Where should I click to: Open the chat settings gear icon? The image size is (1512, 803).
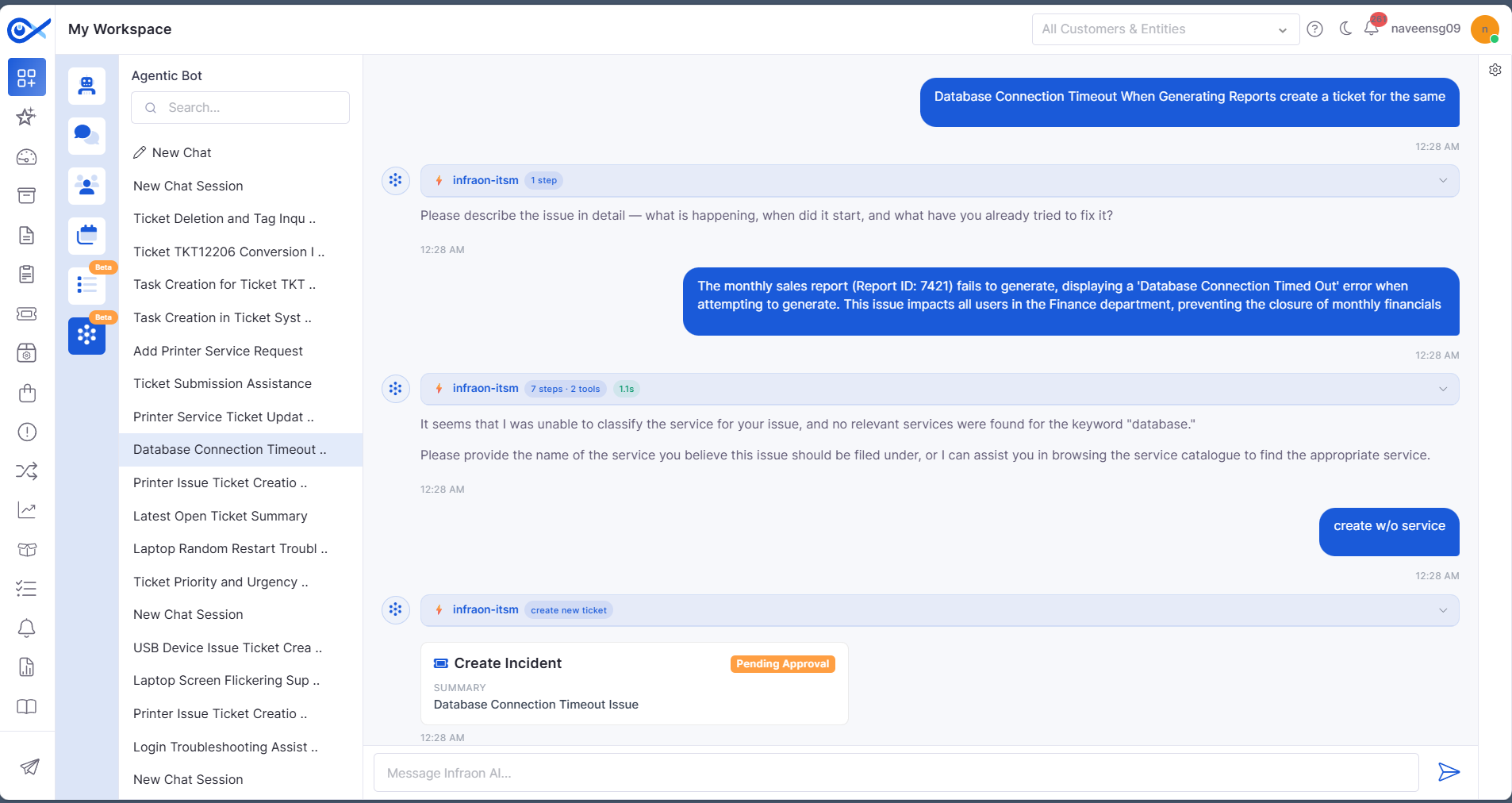(1495, 70)
